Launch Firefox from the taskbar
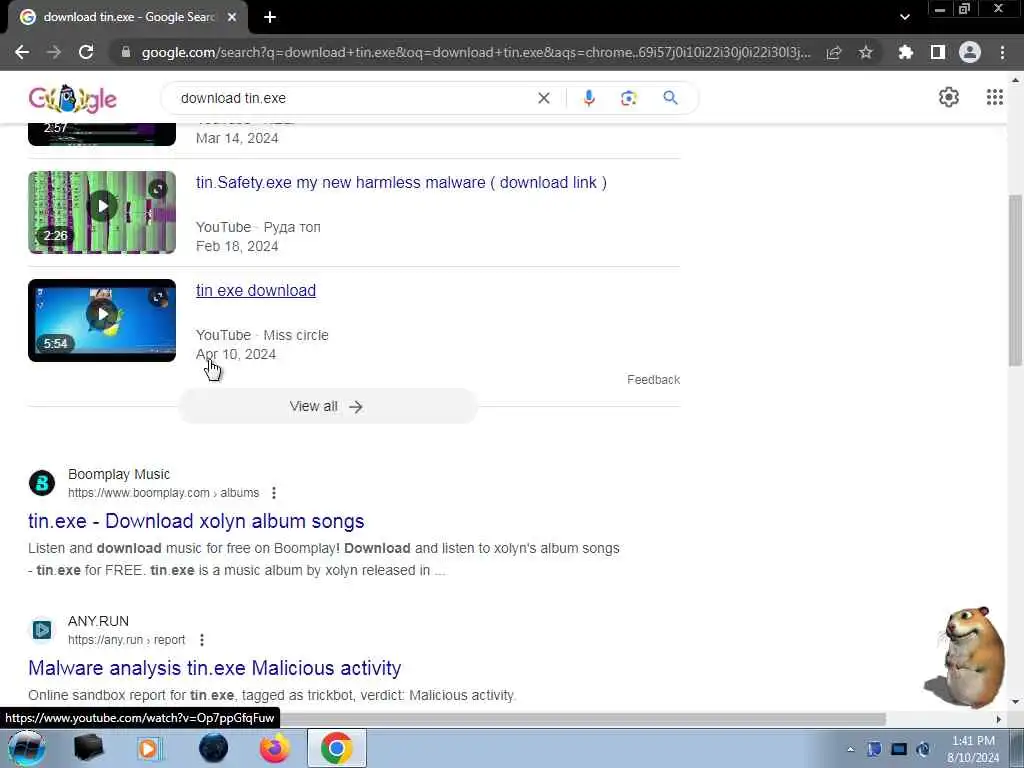Image resolution: width=1024 pixels, height=768 pixels. click(x=275, y=748)
